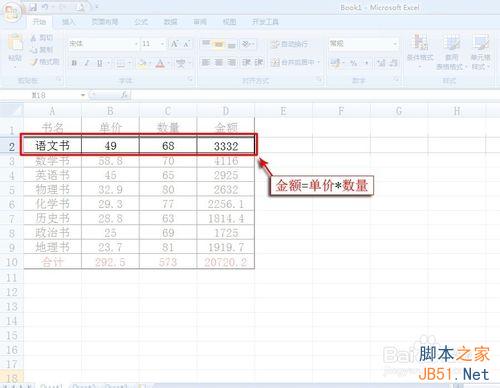Viewport: 500px width, 388px height.
Task: Expand the Name Box dropdown arrow
Action: point(83,95)
